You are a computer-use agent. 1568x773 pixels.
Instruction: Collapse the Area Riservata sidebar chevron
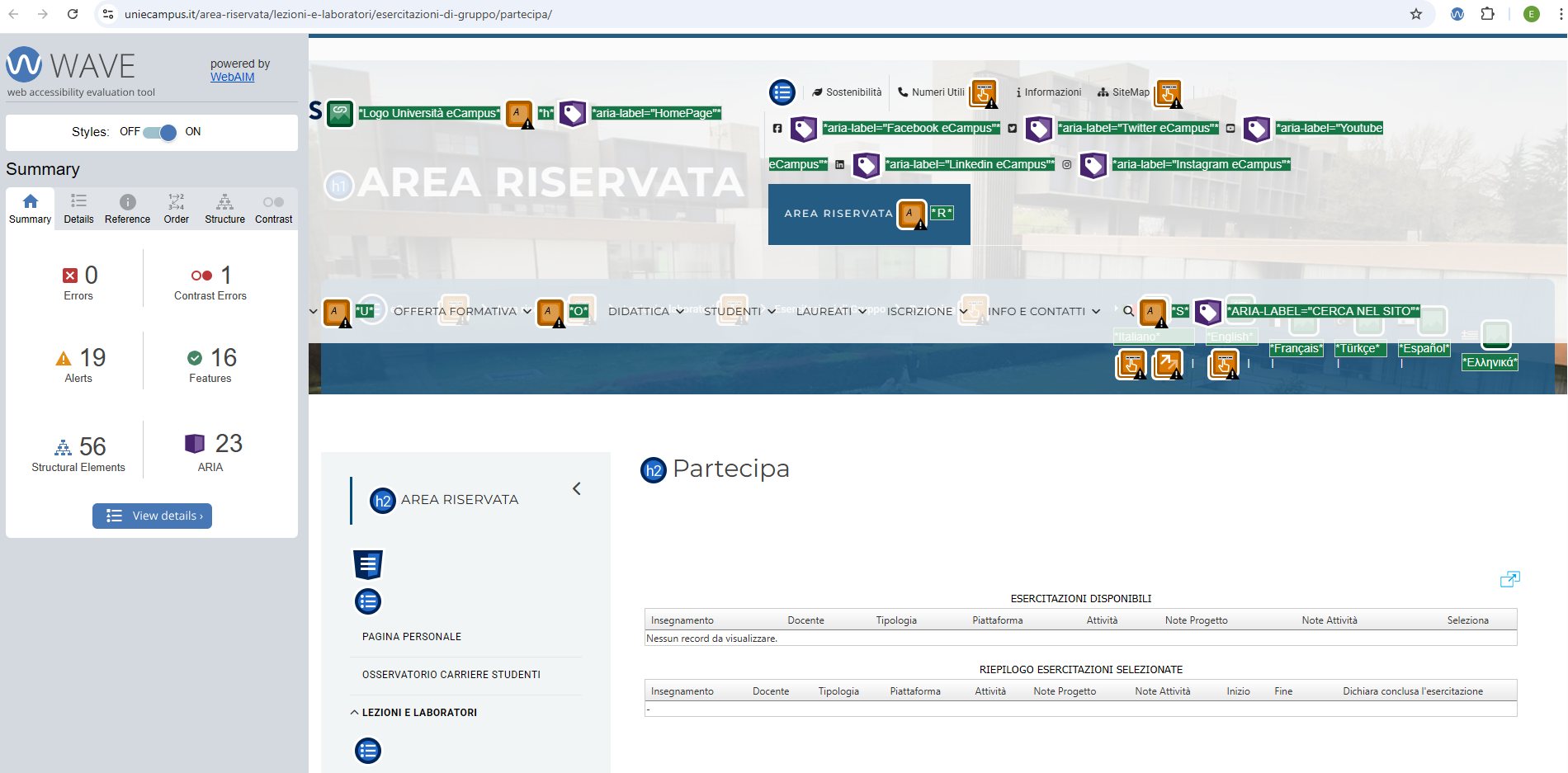tap(577, 489)
